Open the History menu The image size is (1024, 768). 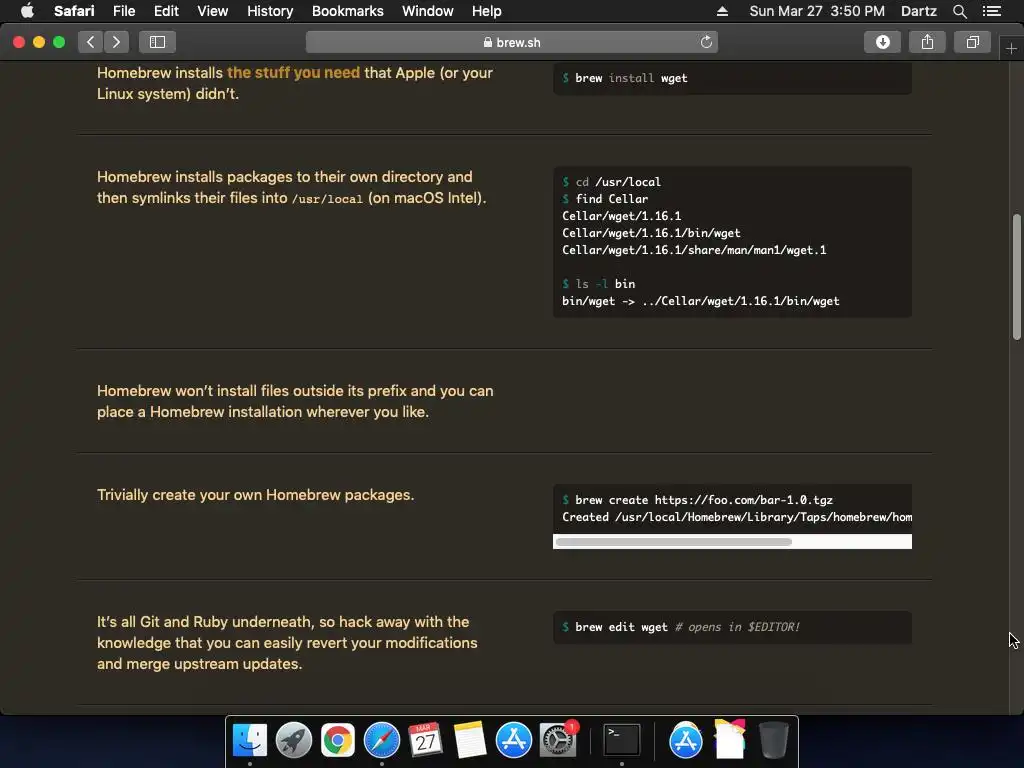pyautogui.click(x=270, y=11)
